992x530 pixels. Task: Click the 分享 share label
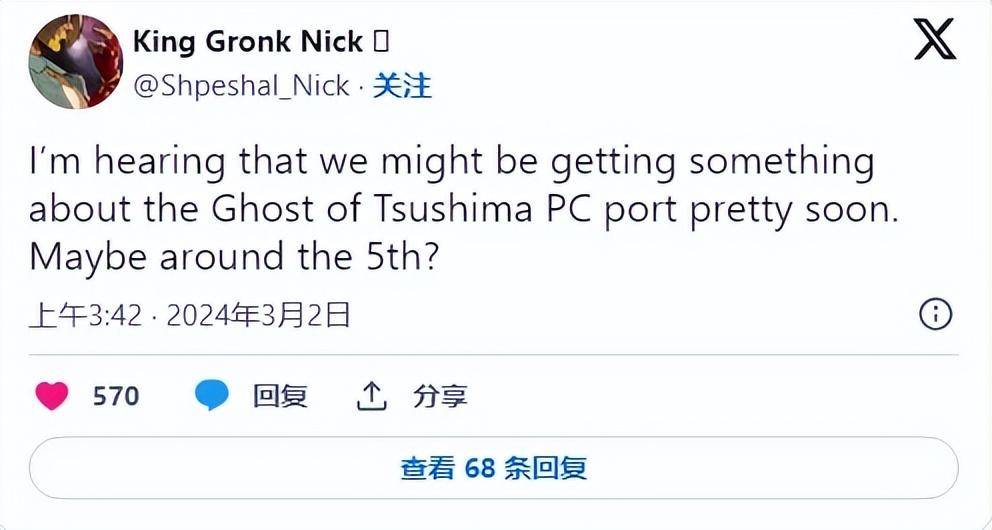[x=440, y=397]
